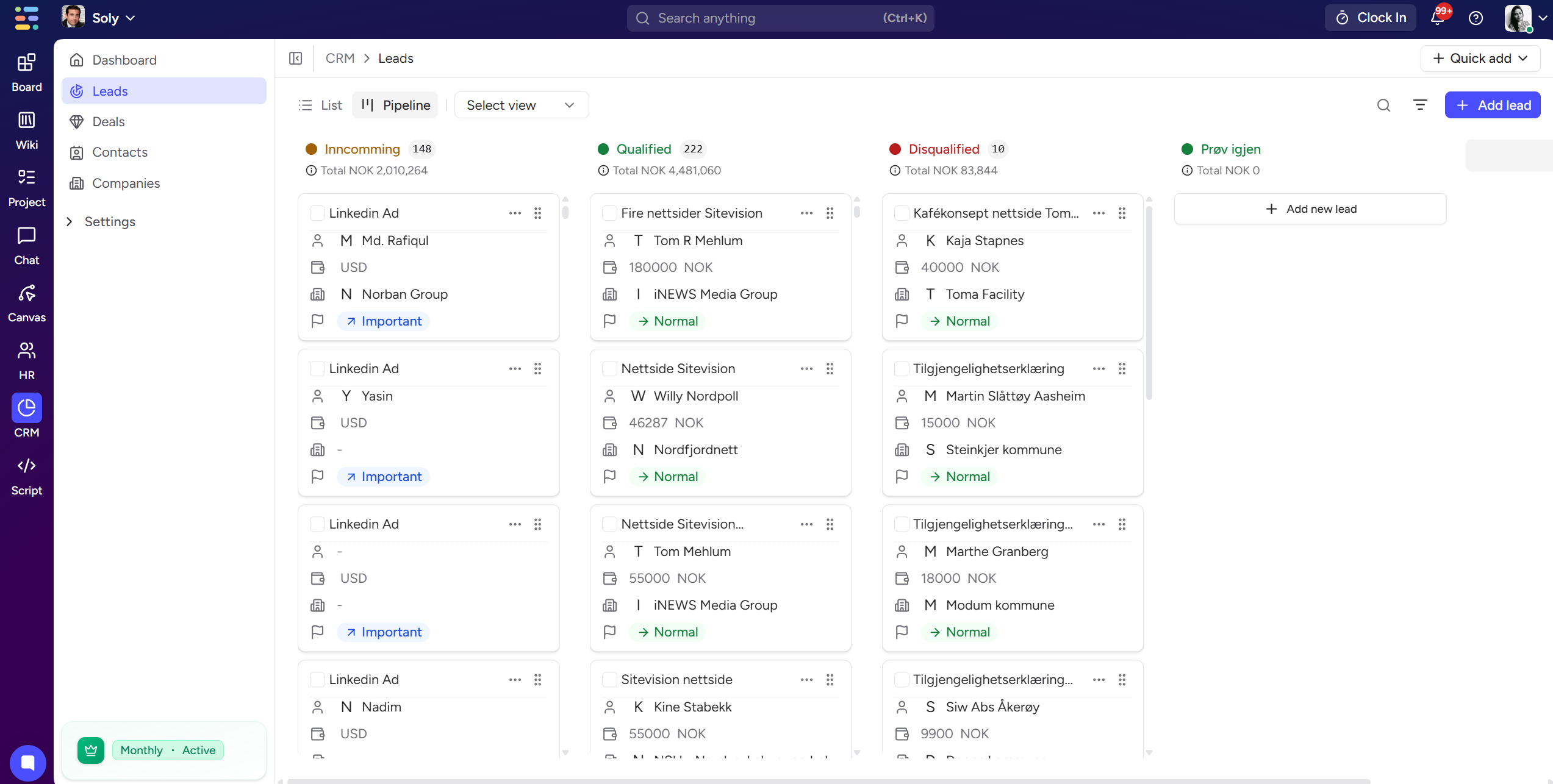Image resolution: width=1553 pixels, height=784 pixels.
Task: Expand the Quick add dropdown
Action: coord(1480,59)
